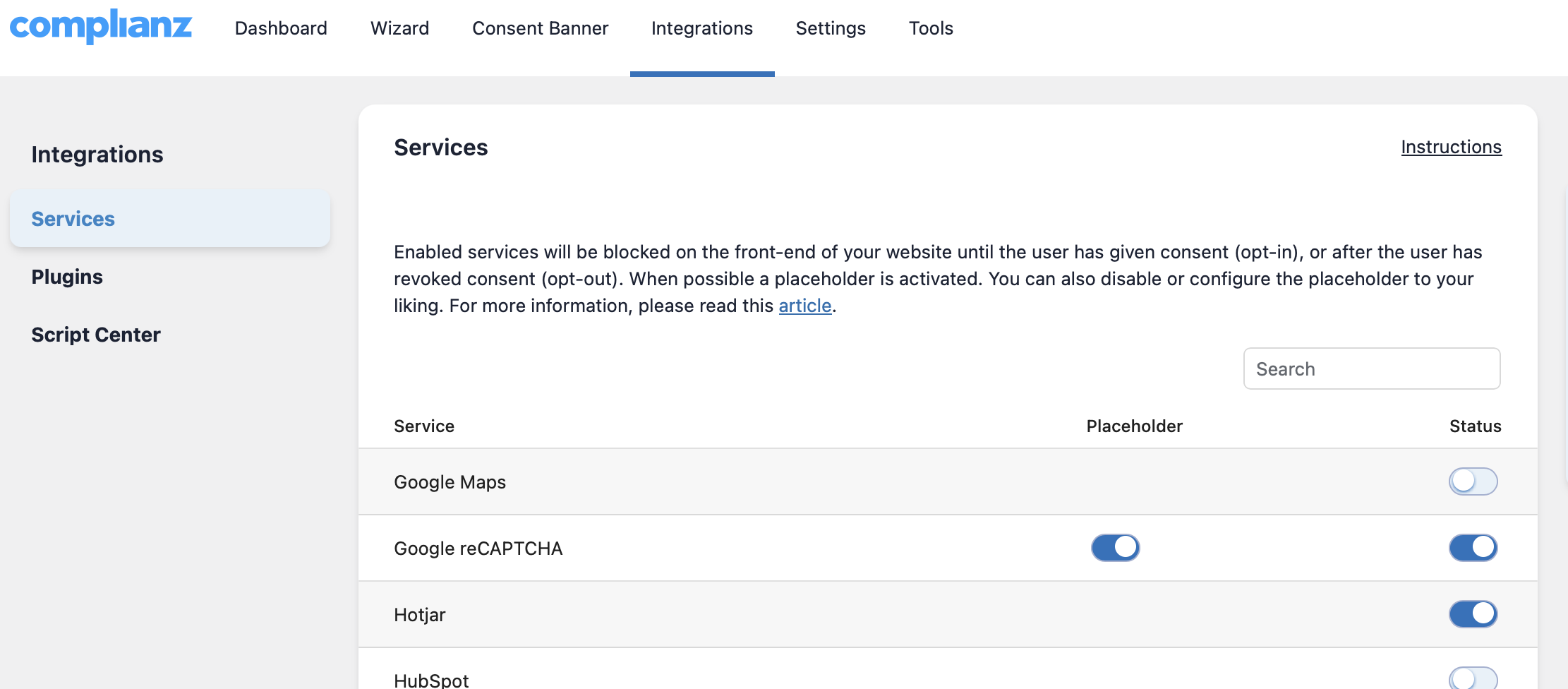This screenshot has width=1568, height=689.
Task: Open Plugins in the sidebar
Action: (x=67, y=277)
